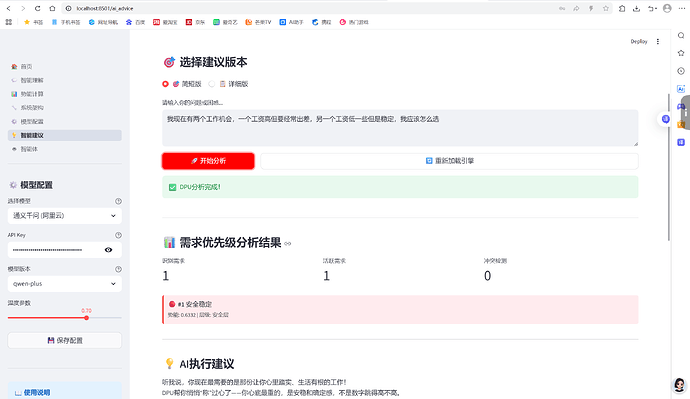Bookmark this page with the star icon

606,8
